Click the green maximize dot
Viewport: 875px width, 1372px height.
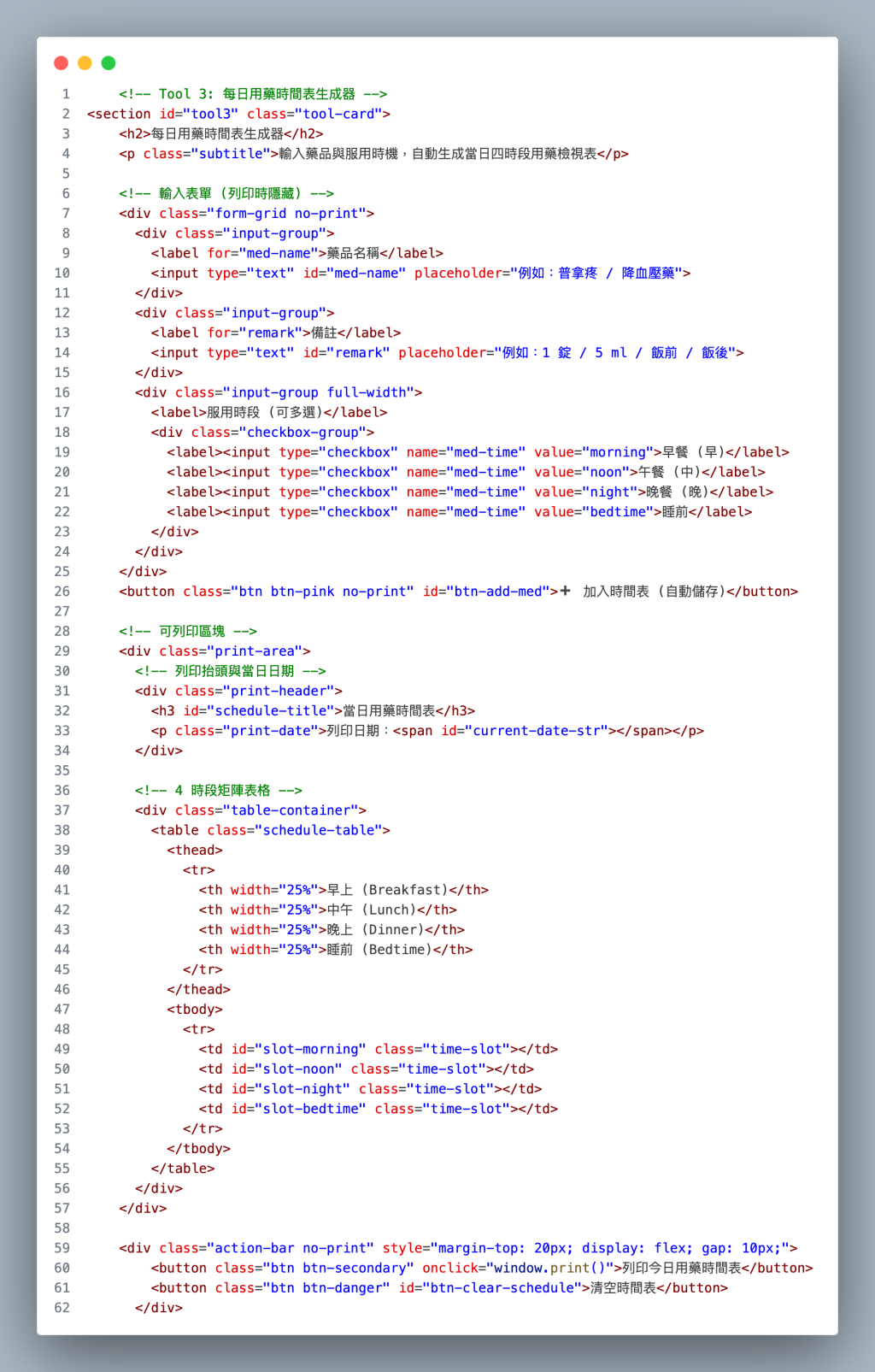pos(109,62)
